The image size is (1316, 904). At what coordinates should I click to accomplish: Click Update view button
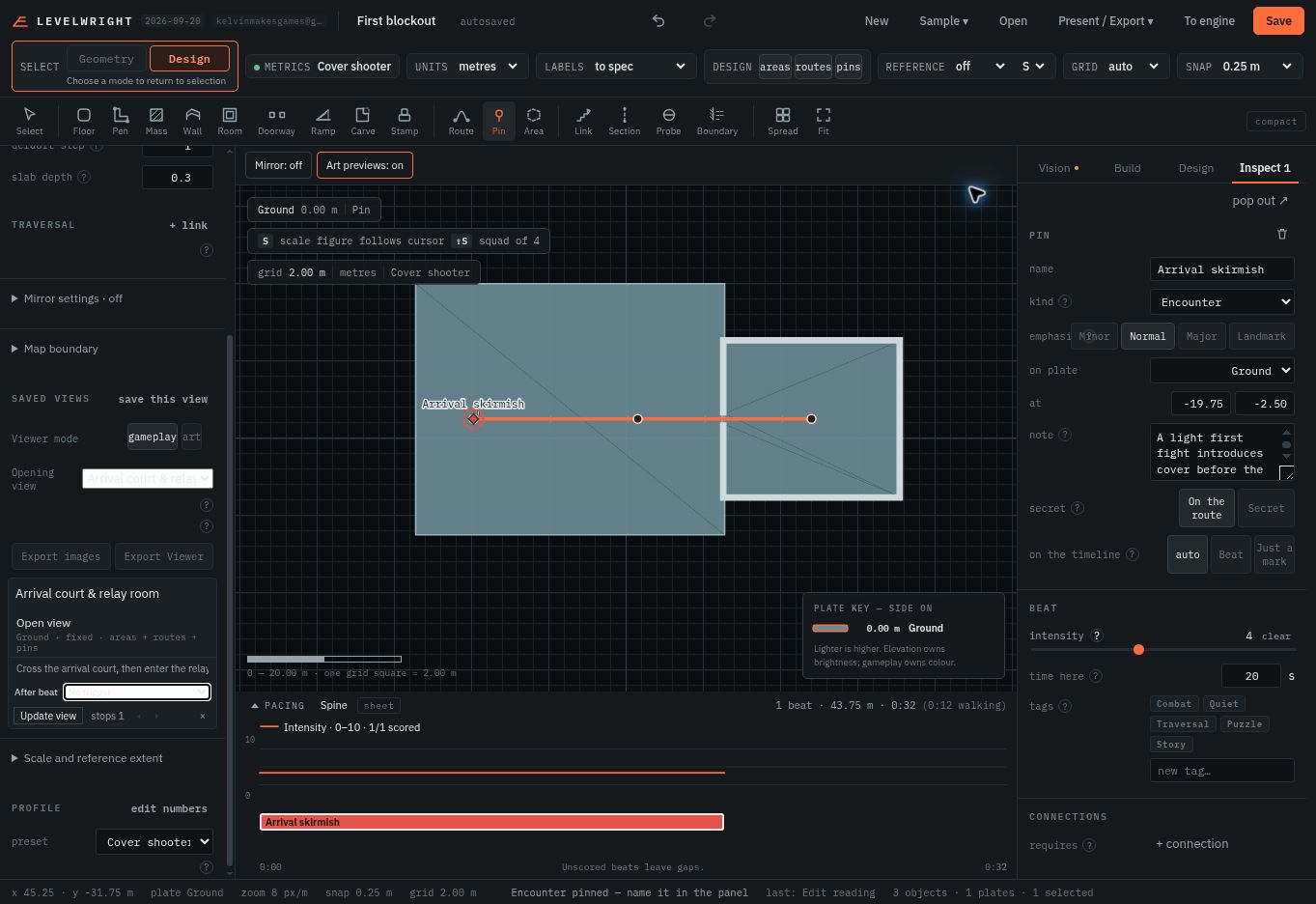tap(48, 716)
